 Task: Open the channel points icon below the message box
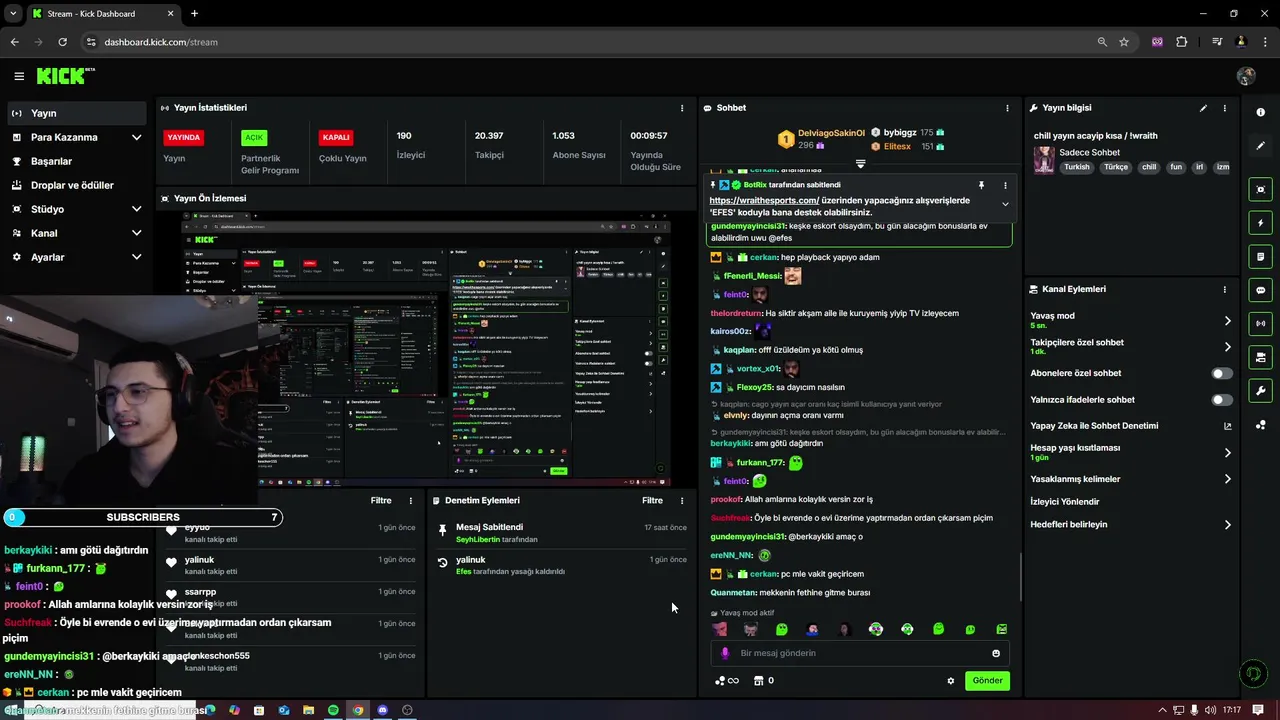tap(727, 681)
